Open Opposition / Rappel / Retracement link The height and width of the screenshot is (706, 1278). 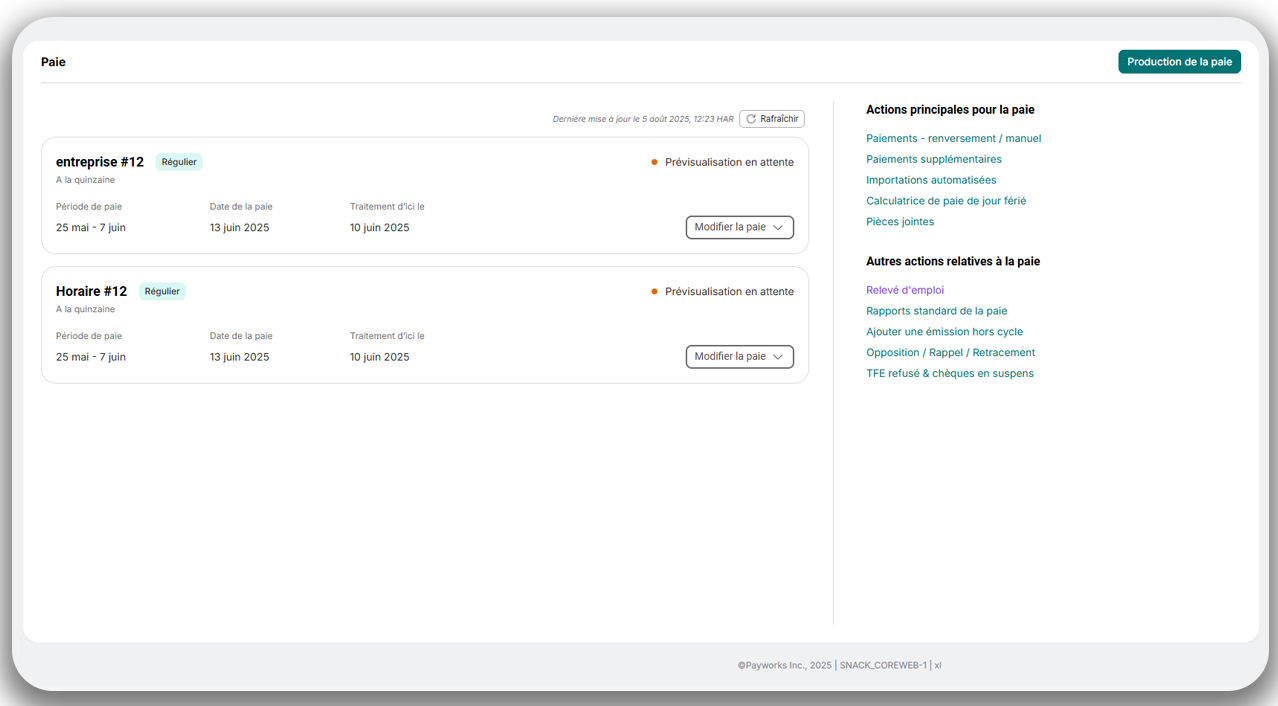click(950, 353)
